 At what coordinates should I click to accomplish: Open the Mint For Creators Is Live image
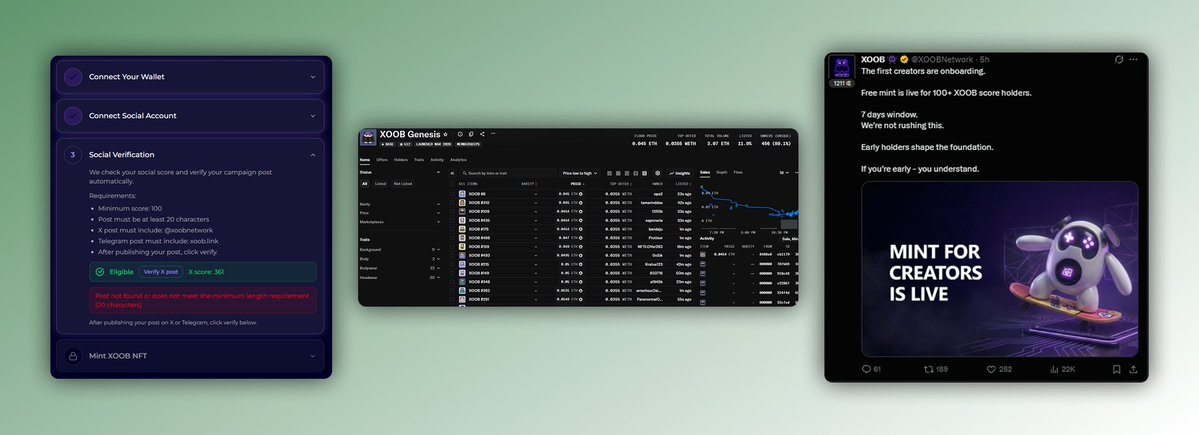(x=999, y=269)
